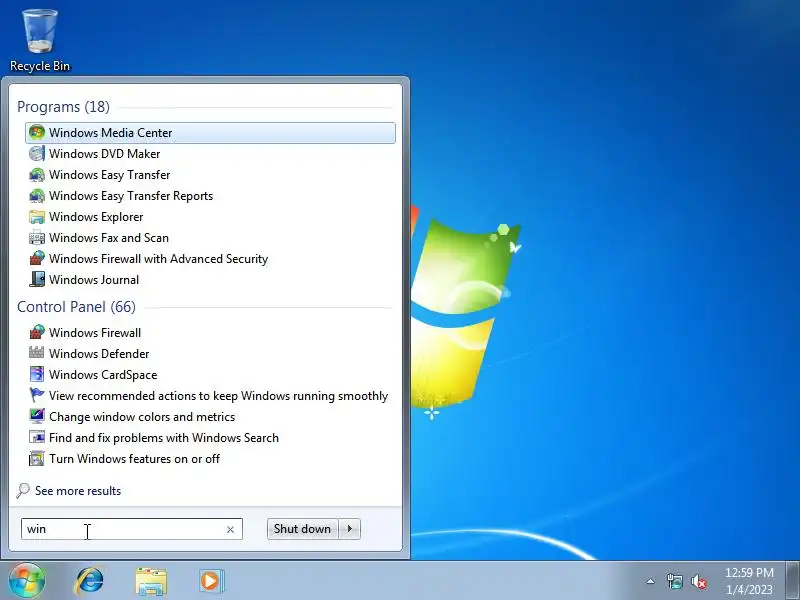Viewport: 800px width, 600px height.
Task: Select Windows Fax and Scan text
Action: coord(109,238)
